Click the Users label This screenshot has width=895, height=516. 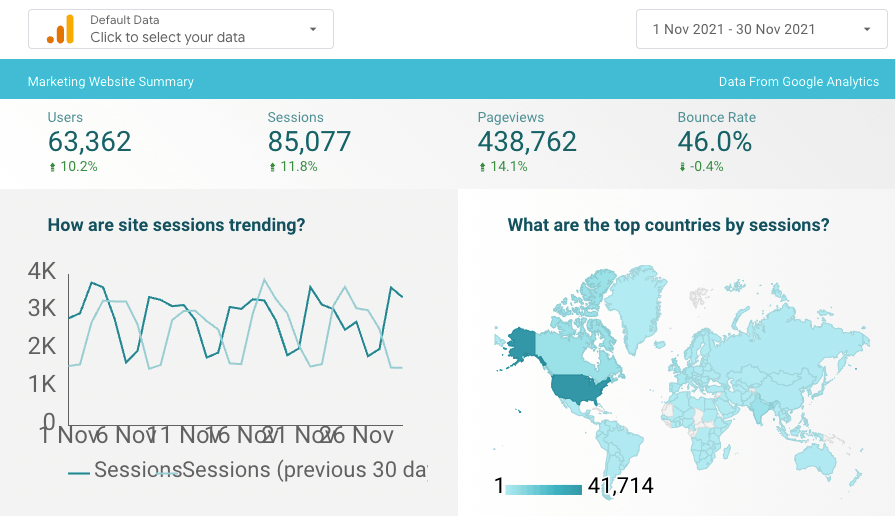tap(65, 117)
